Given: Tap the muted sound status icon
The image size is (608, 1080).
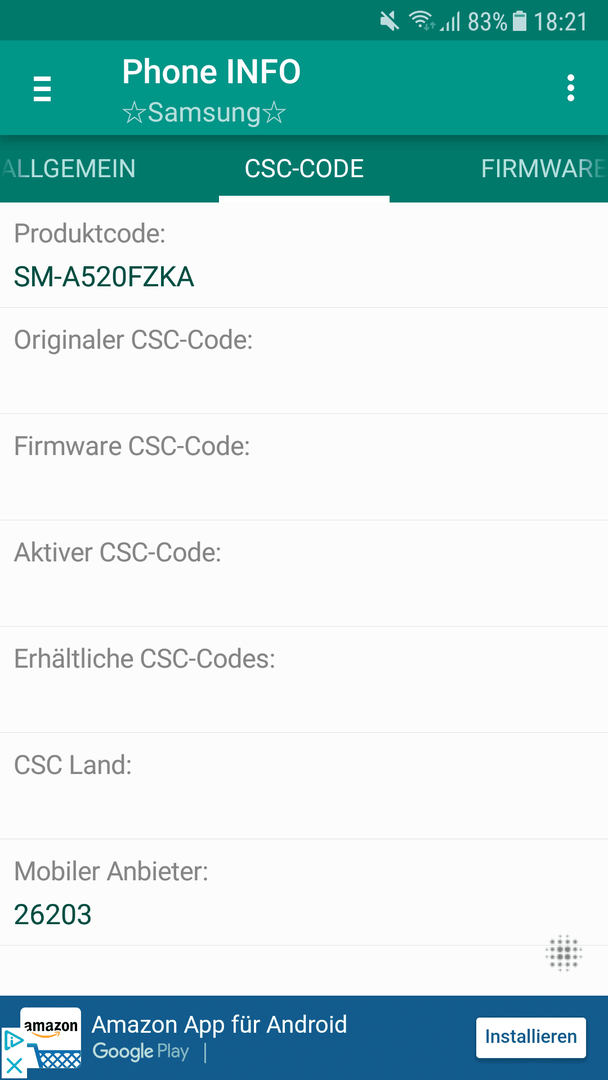Looking at the screenshot, I should click(x=390, y=22).
